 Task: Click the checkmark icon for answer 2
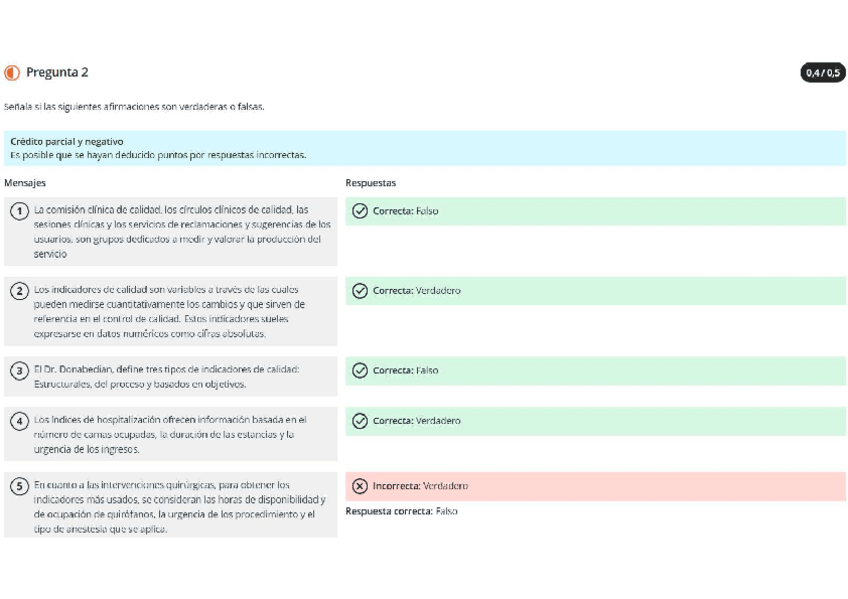pos(360,291)
